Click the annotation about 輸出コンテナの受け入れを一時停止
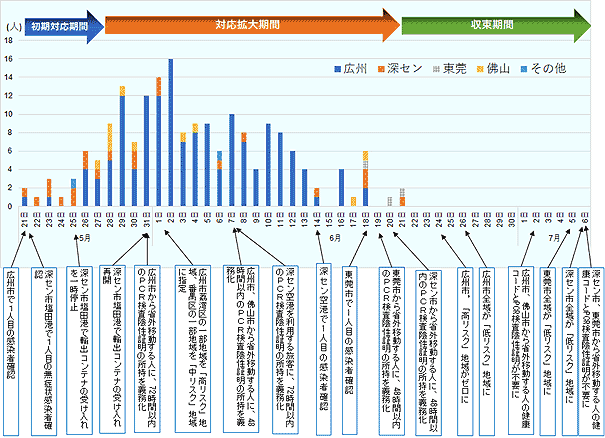Screen dimensions: 605x438 pyautogui.click(x=79, y=350)
